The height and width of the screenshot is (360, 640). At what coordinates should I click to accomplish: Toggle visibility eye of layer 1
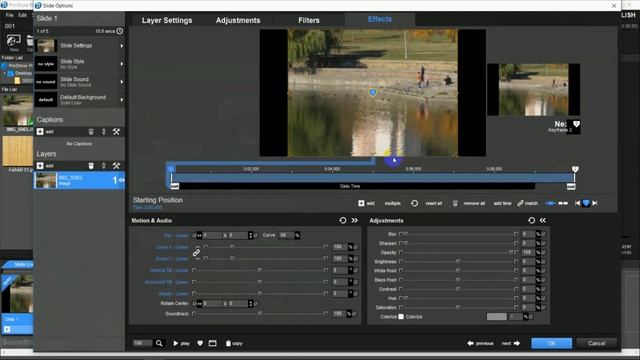pos(122,180)
